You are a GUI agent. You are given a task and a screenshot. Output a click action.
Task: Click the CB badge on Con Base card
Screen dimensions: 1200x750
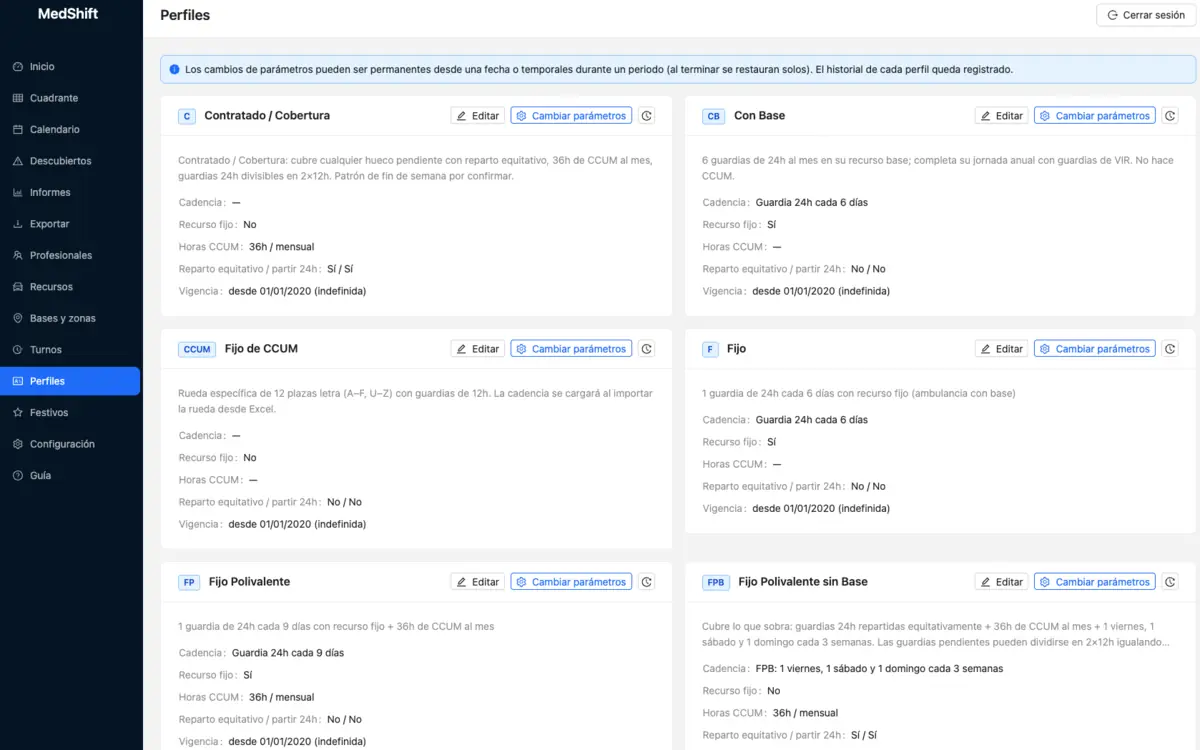(714, 116)
